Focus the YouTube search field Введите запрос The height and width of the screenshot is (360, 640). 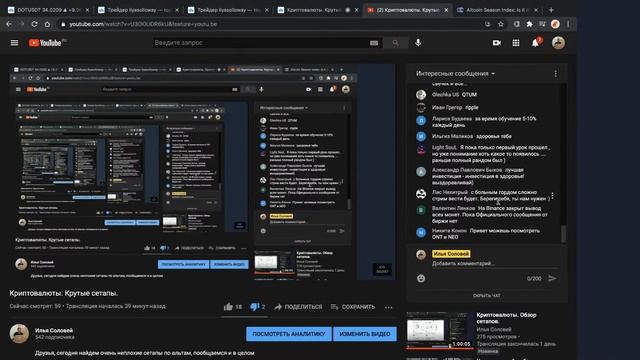(261, 43)
